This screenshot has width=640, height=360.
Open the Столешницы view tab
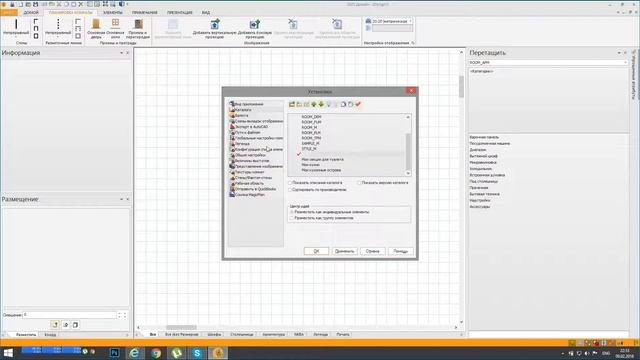pos(242,334)
